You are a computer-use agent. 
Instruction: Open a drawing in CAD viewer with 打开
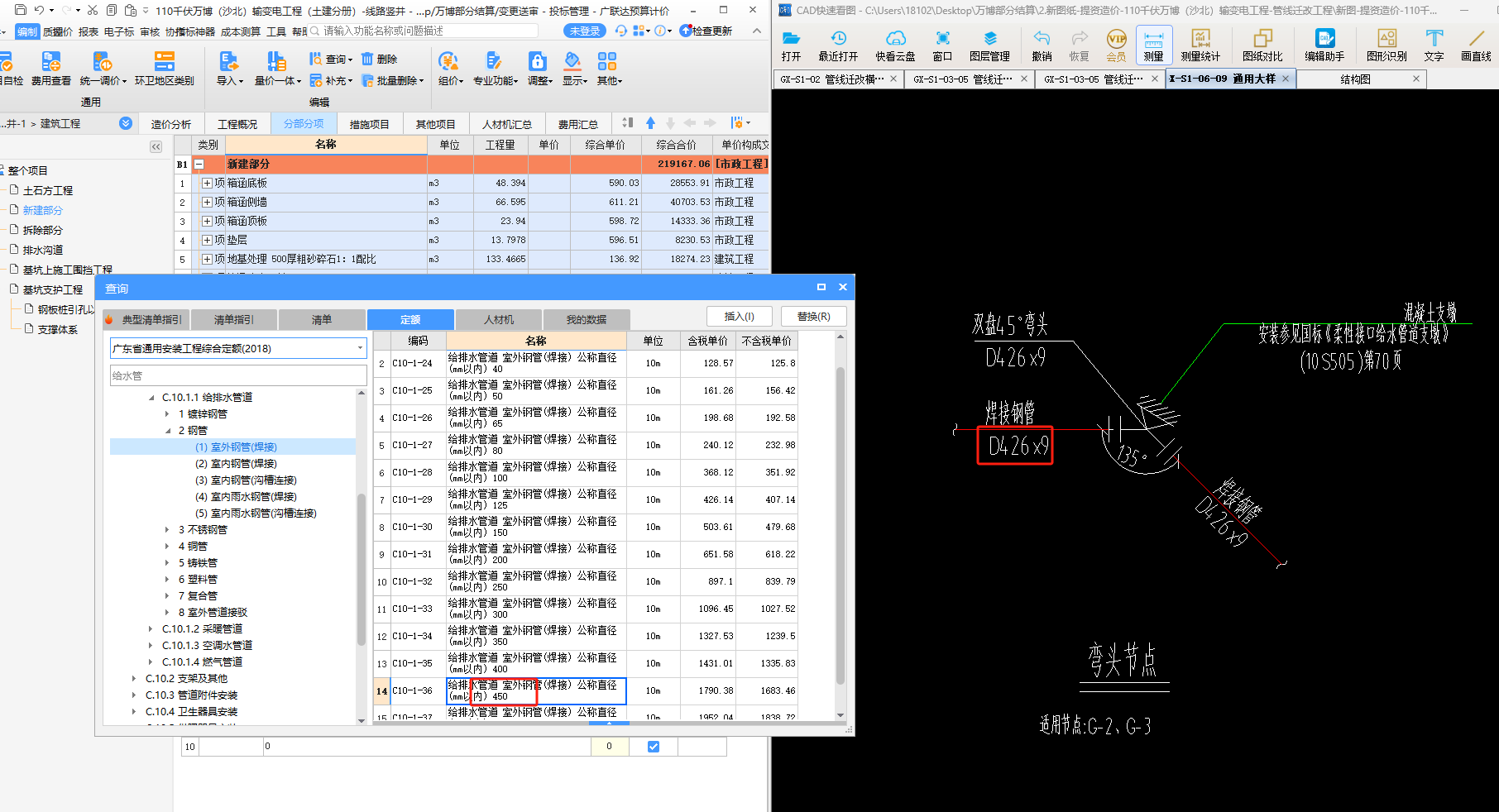click(791, 45)
